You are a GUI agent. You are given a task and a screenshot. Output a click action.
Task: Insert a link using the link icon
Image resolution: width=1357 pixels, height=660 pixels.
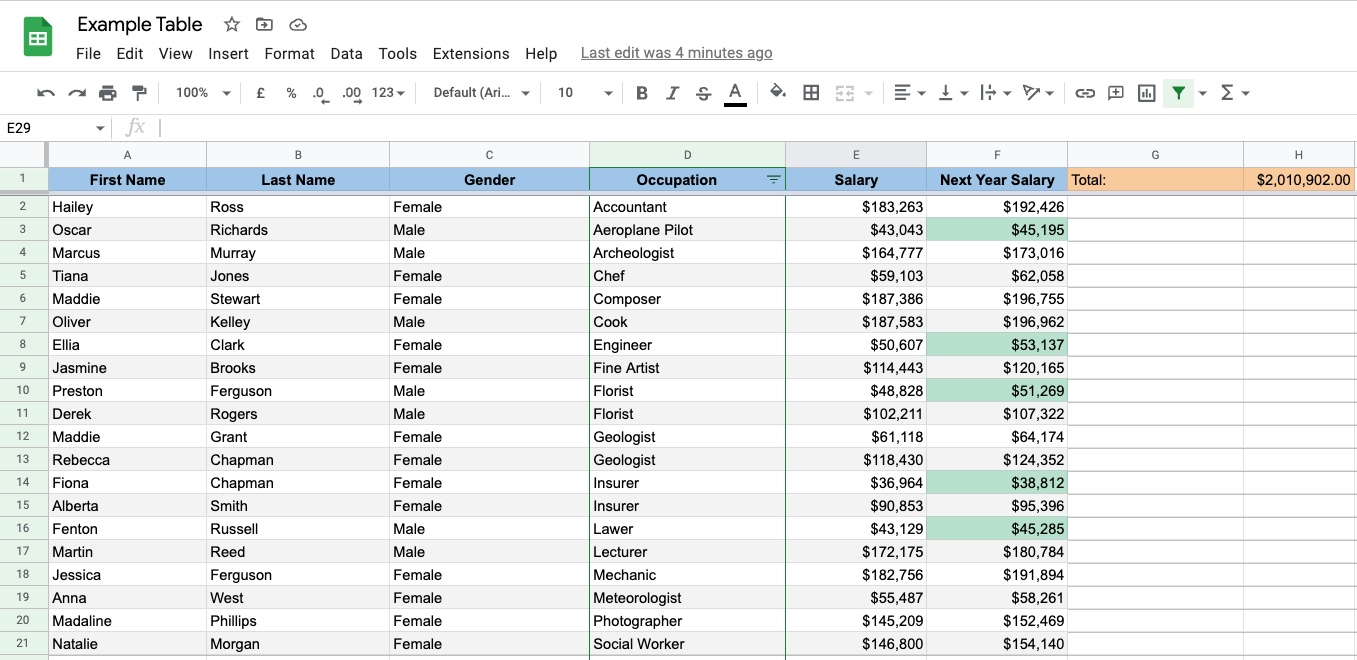coord(1085,92)
